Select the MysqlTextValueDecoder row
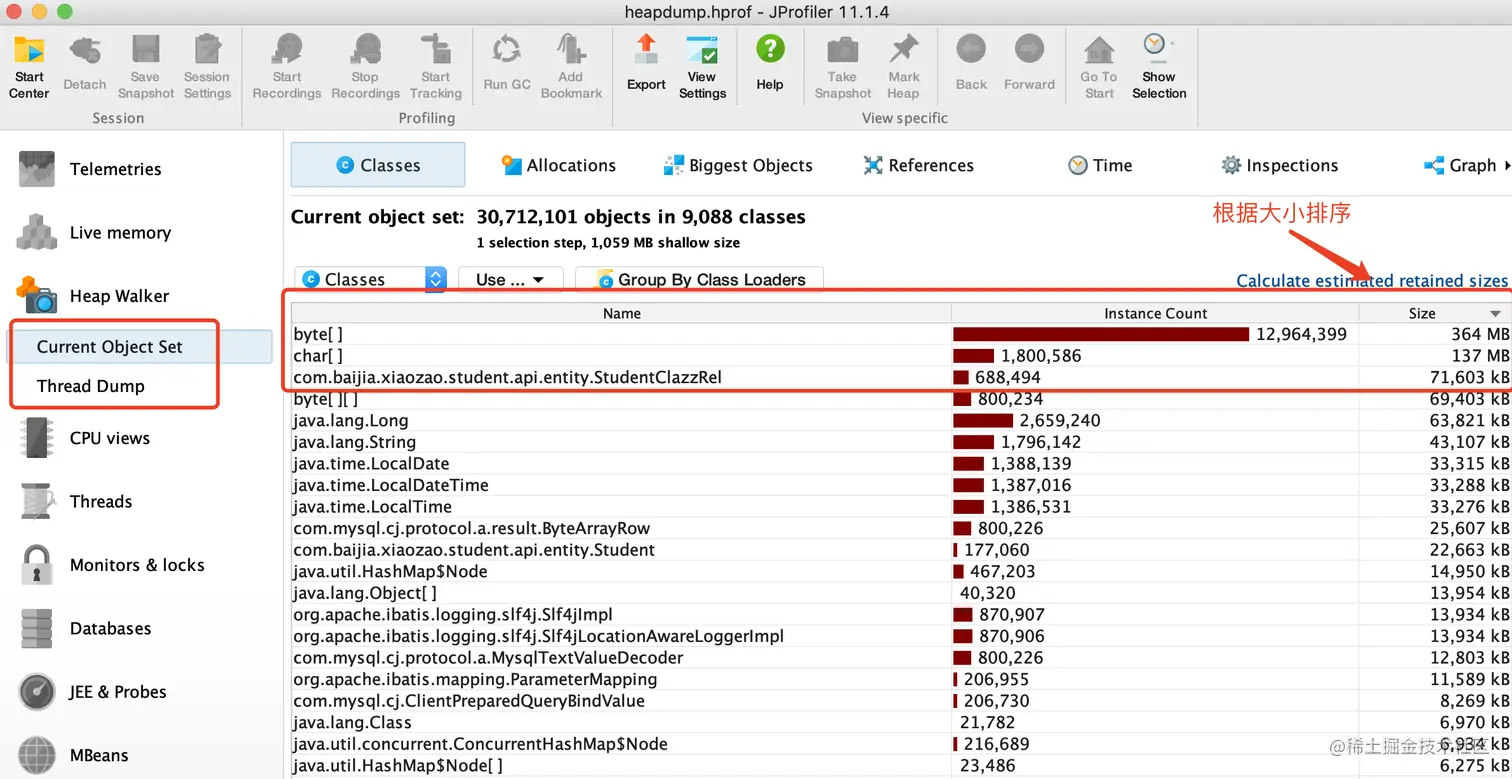The width and height of the screenshot is (1512, 779). [901, 658]
